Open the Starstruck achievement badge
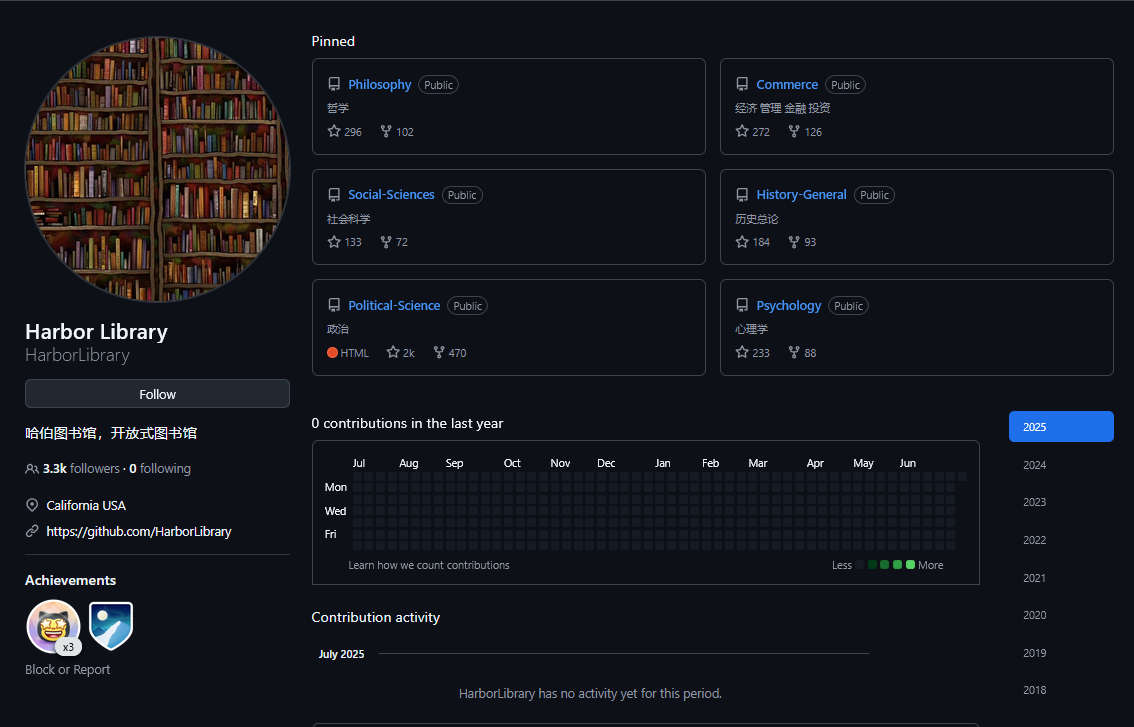 (x=53, y=626)
